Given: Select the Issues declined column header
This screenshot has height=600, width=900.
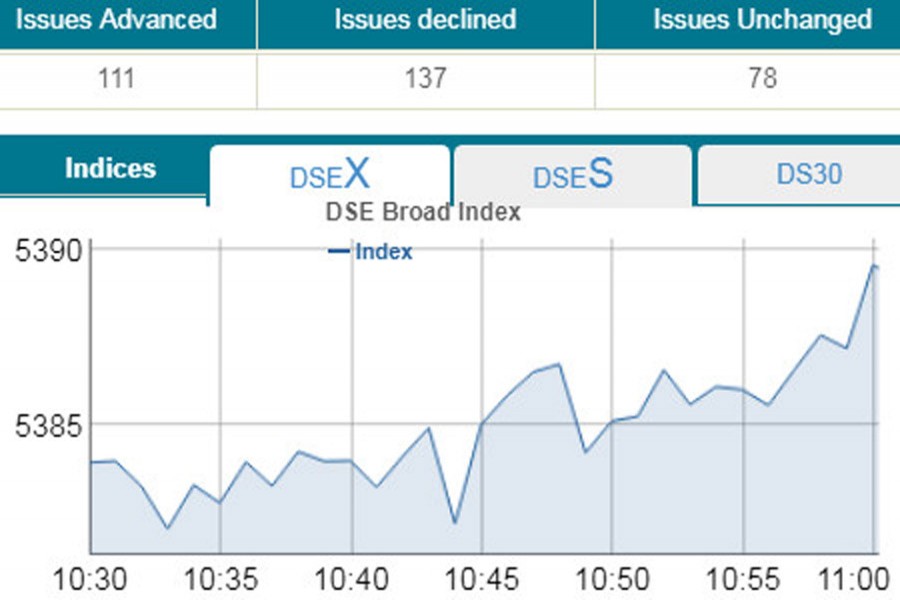Looking at the screenshot, I should 425,20.
